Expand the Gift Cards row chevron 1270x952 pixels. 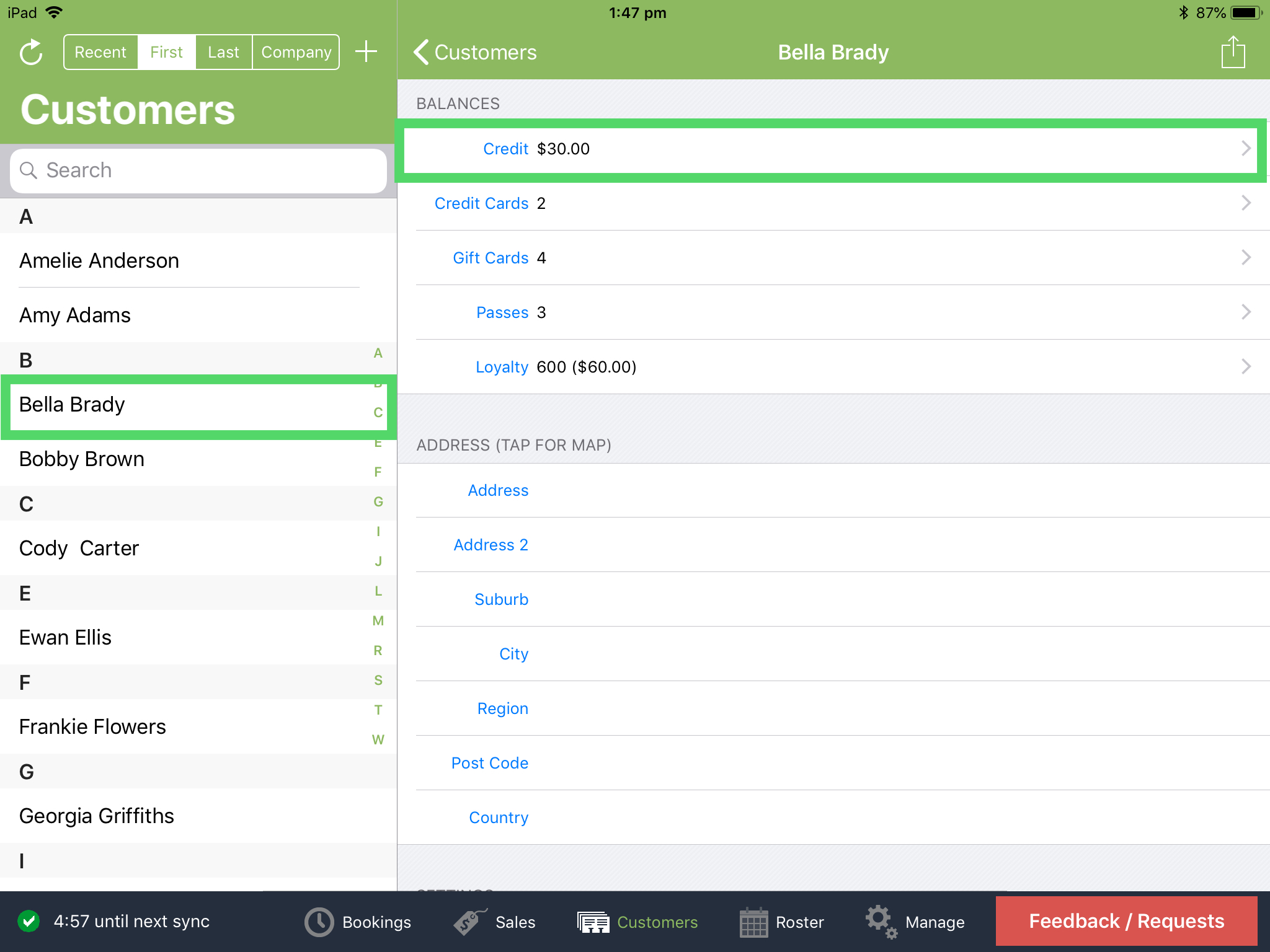[x=1246, y=257]
